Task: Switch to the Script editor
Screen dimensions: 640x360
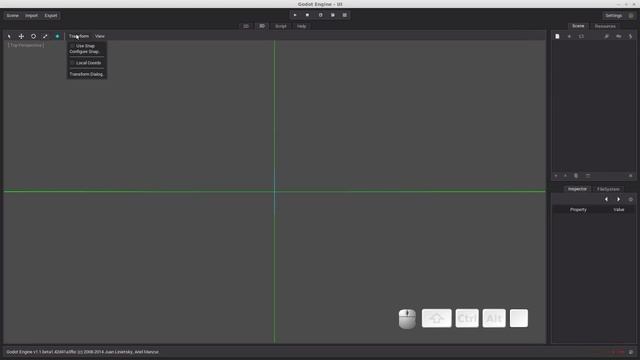Action: click(x=281, y=26)
